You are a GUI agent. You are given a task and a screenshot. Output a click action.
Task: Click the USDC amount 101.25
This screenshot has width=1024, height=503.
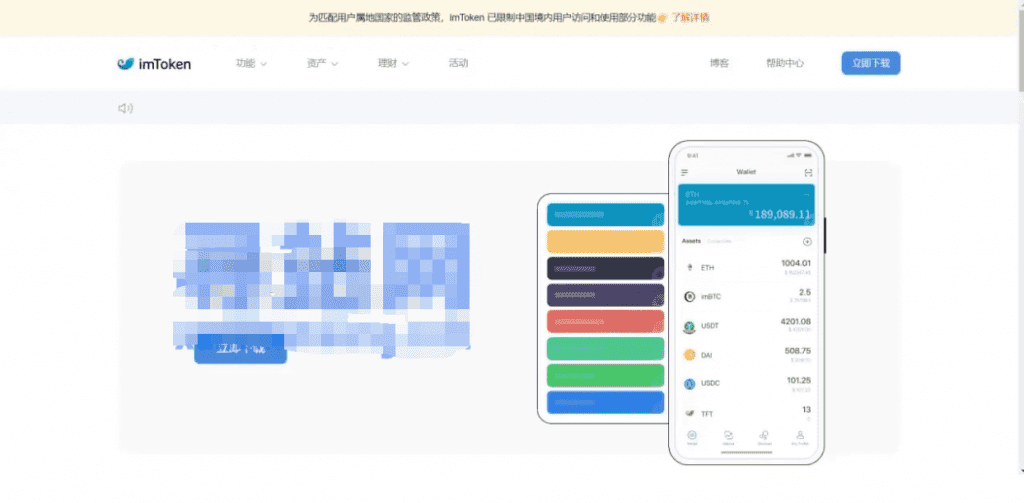pos(799,380)
